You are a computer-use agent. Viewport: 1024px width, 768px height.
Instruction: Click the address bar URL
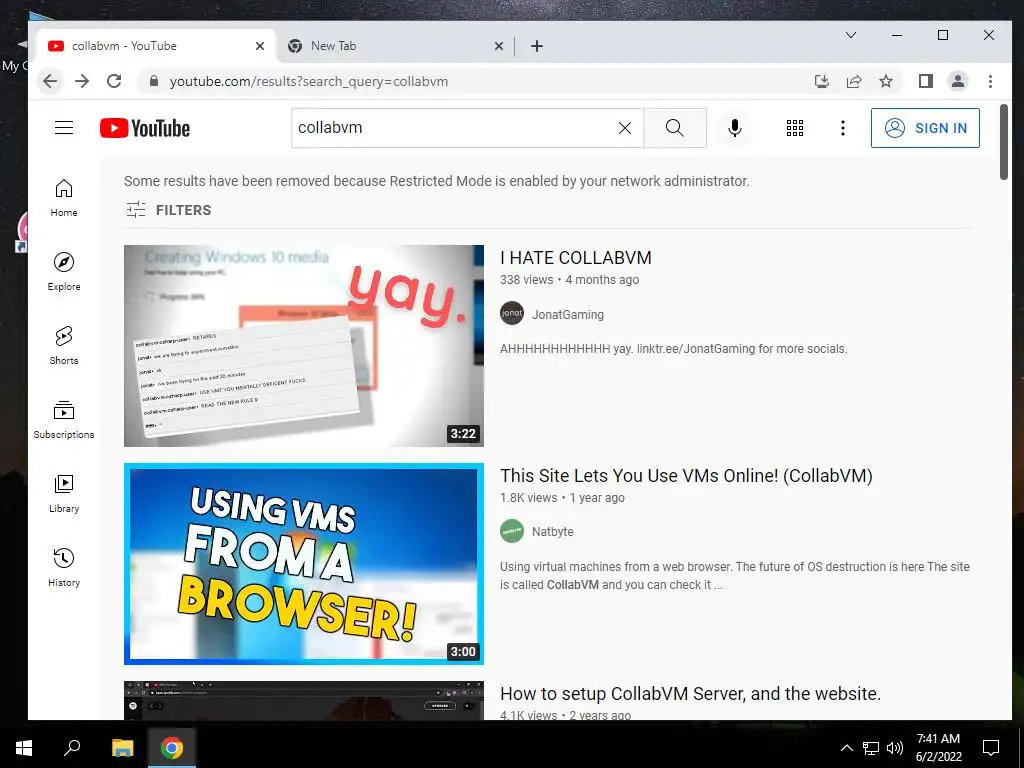(309, 82)
